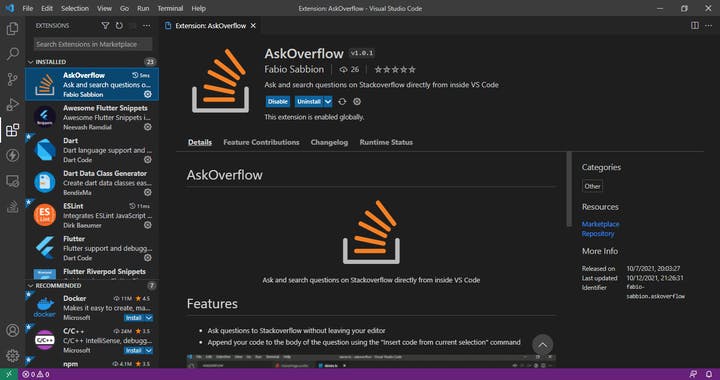Open the Remote Explorer view icon
The image size is (720, 380).
(x=12, y=181)
